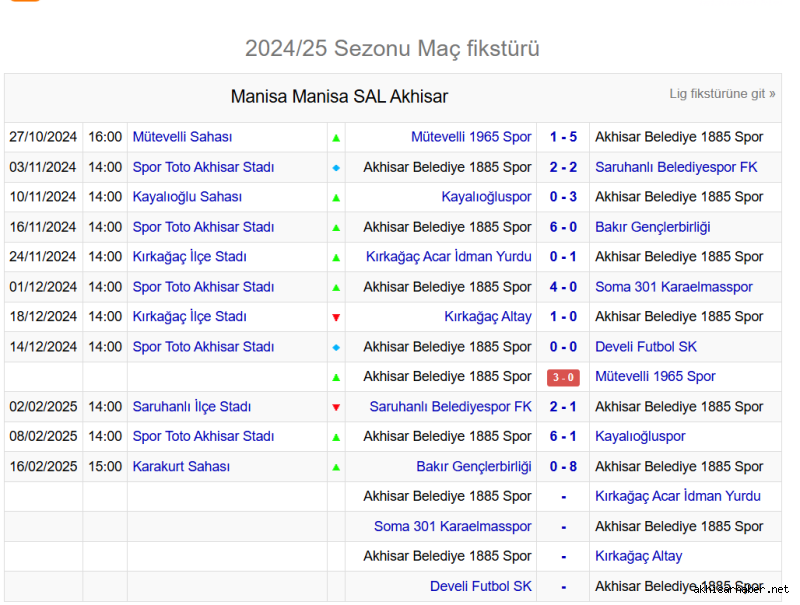Viewport: 800px width, 605px height.
Task: Open Spor Toto Akhisar Stadı link on 16/11/2024
Action: click(203, 227)
